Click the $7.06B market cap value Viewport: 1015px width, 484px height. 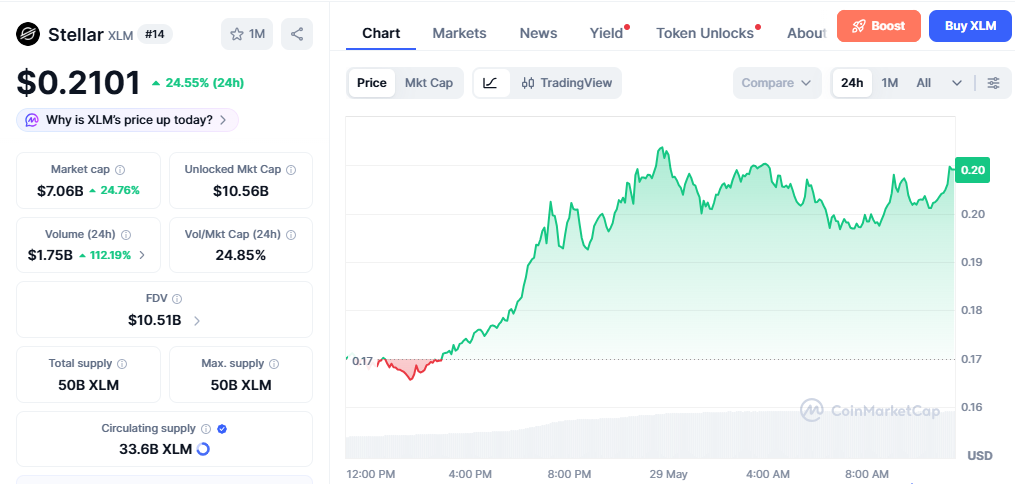[x=60, y=190]
